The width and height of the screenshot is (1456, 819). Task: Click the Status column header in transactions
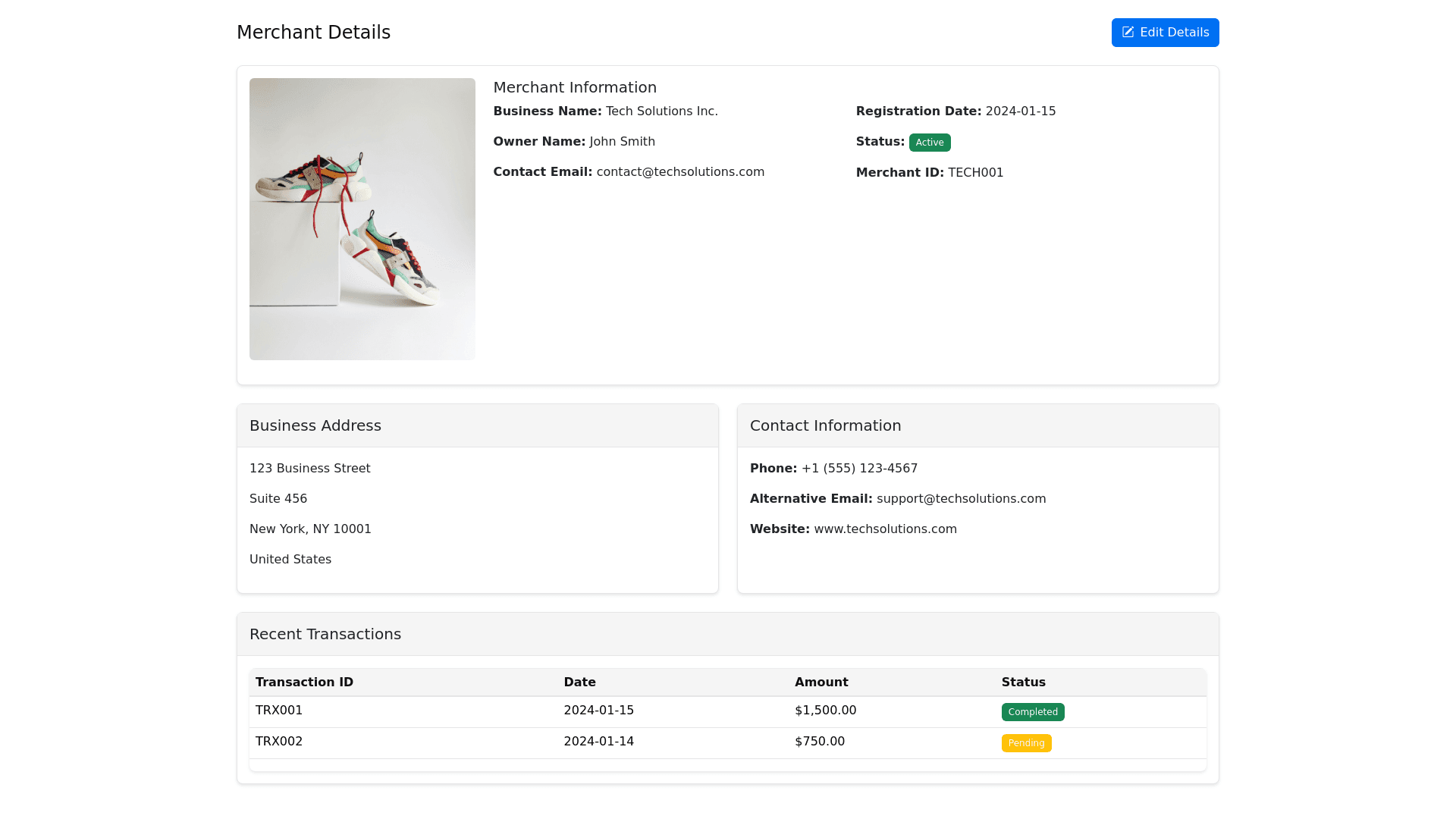pos(1023,682)
